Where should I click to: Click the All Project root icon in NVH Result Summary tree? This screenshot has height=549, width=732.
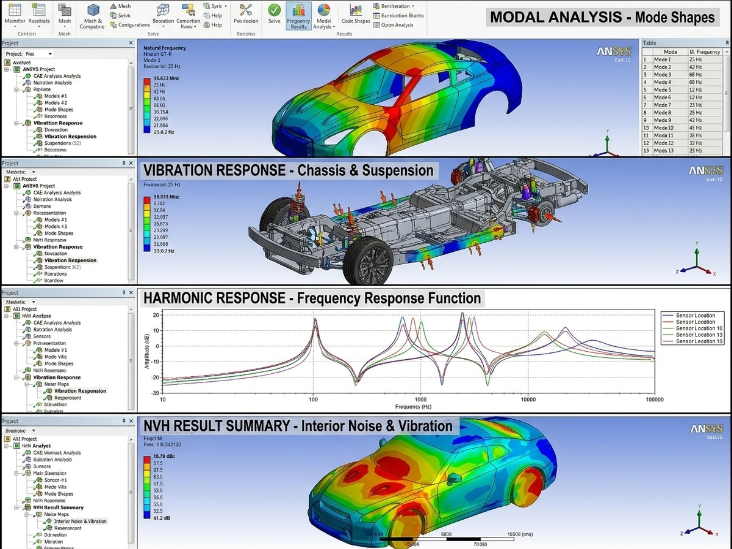[7, 439]
